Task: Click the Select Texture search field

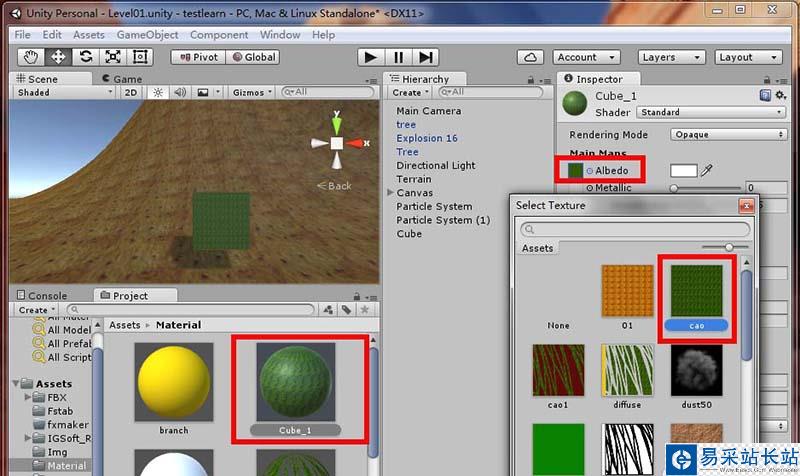Action: pos(635,229)
